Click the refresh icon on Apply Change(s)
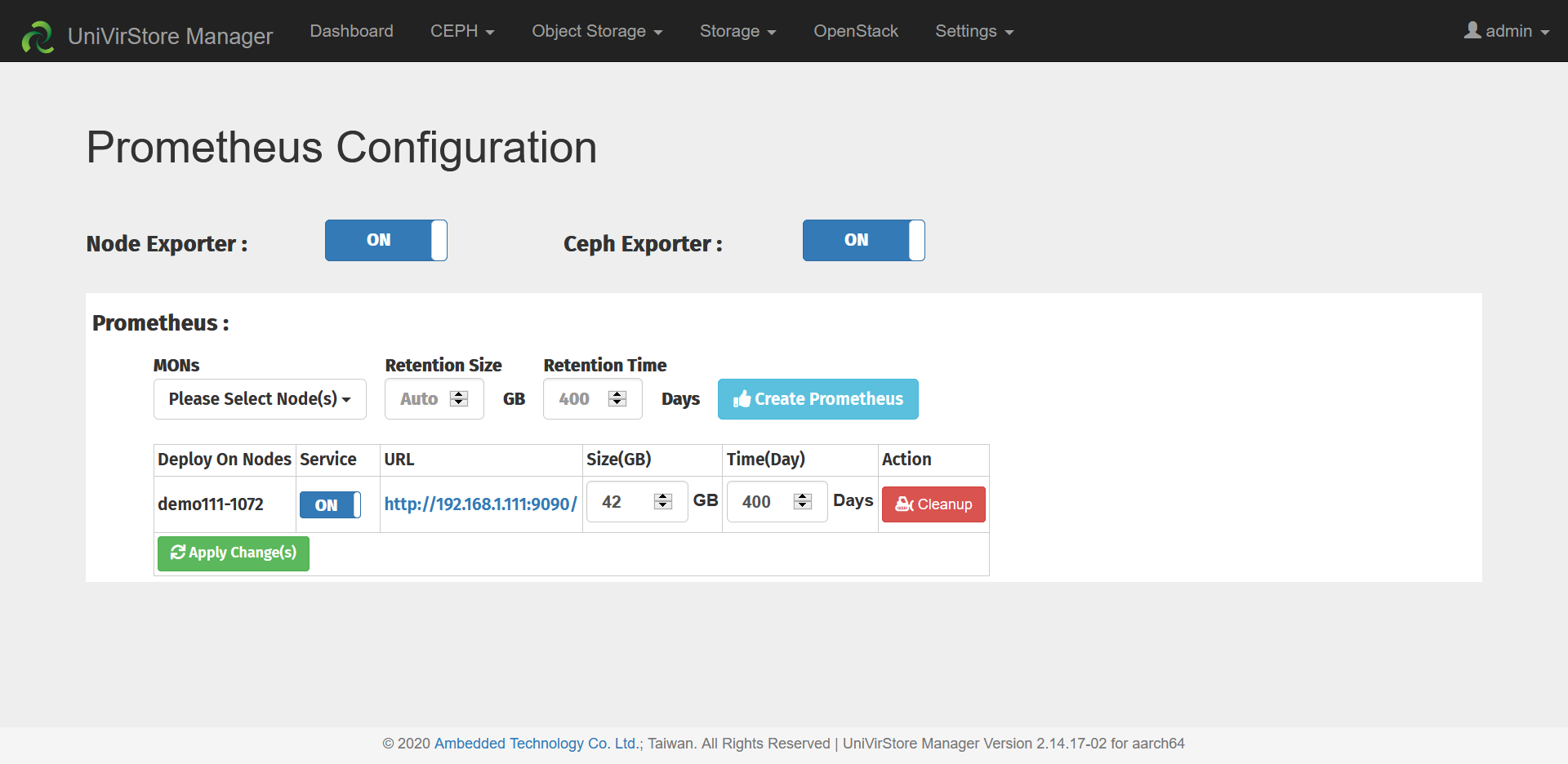The image size is (1568, 764). tap(177, 553)
